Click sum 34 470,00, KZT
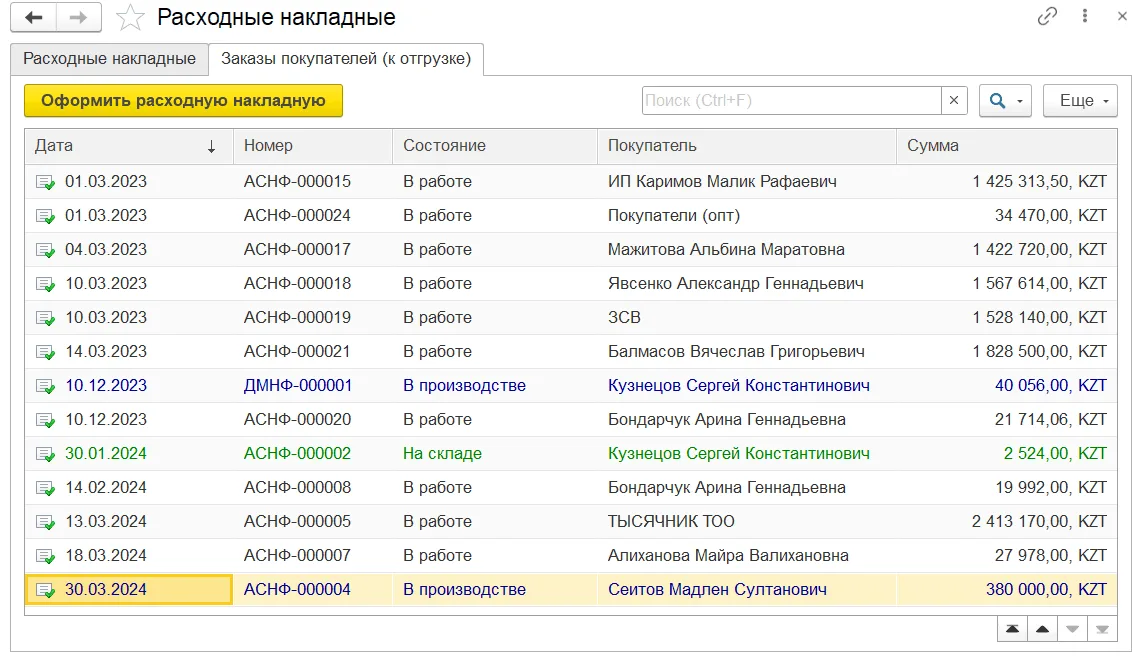The width and height of the screenshot is (1146, 661). pyautogui.click(x=1050, y=216)
